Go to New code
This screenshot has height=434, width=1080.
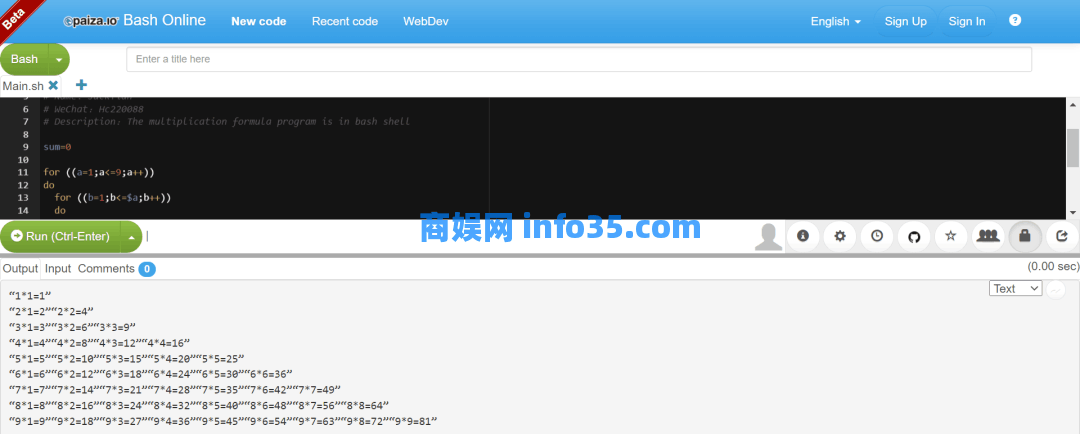259,21
